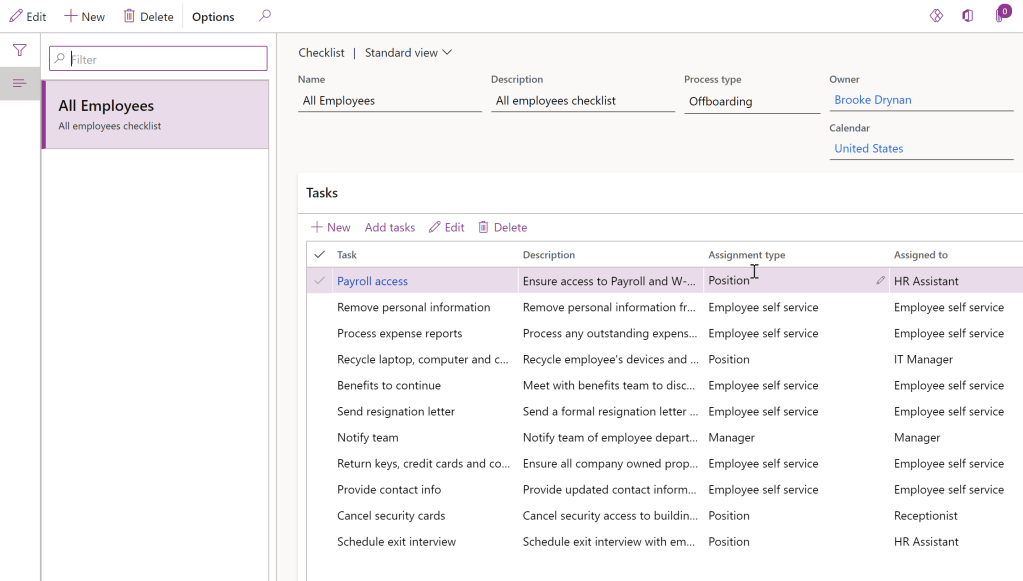Click the diamond-shaped icon in top right header

[936, 16]
